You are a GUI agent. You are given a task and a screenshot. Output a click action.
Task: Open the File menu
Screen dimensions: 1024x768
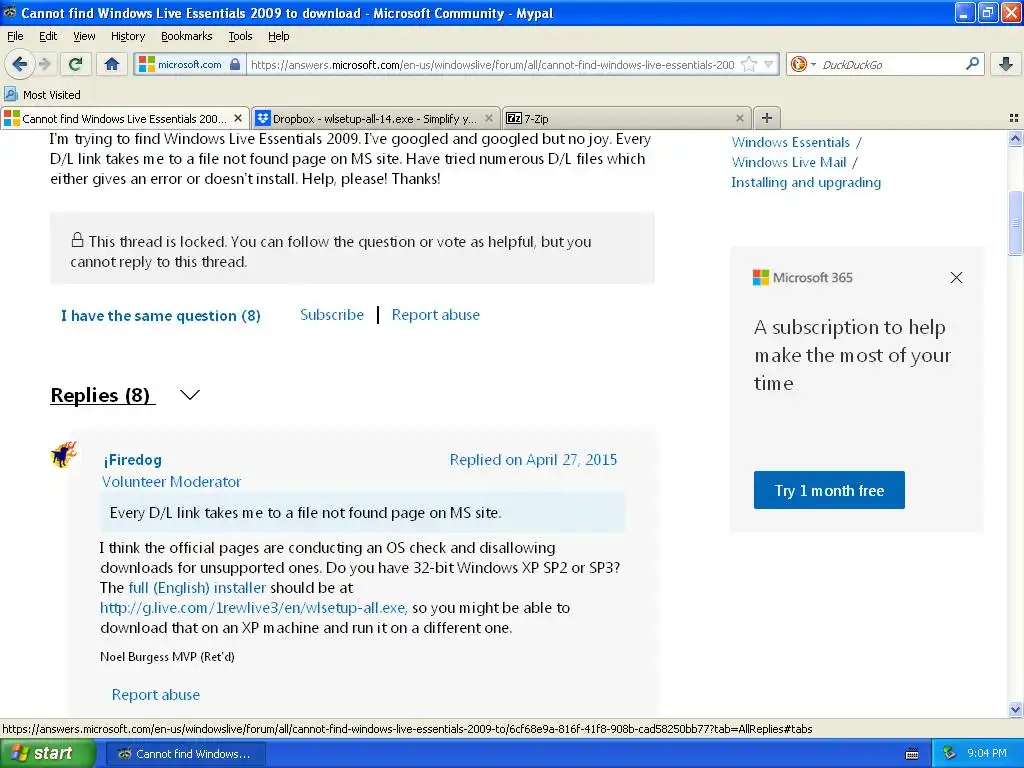pyautogui.click(x=15, y=36)
